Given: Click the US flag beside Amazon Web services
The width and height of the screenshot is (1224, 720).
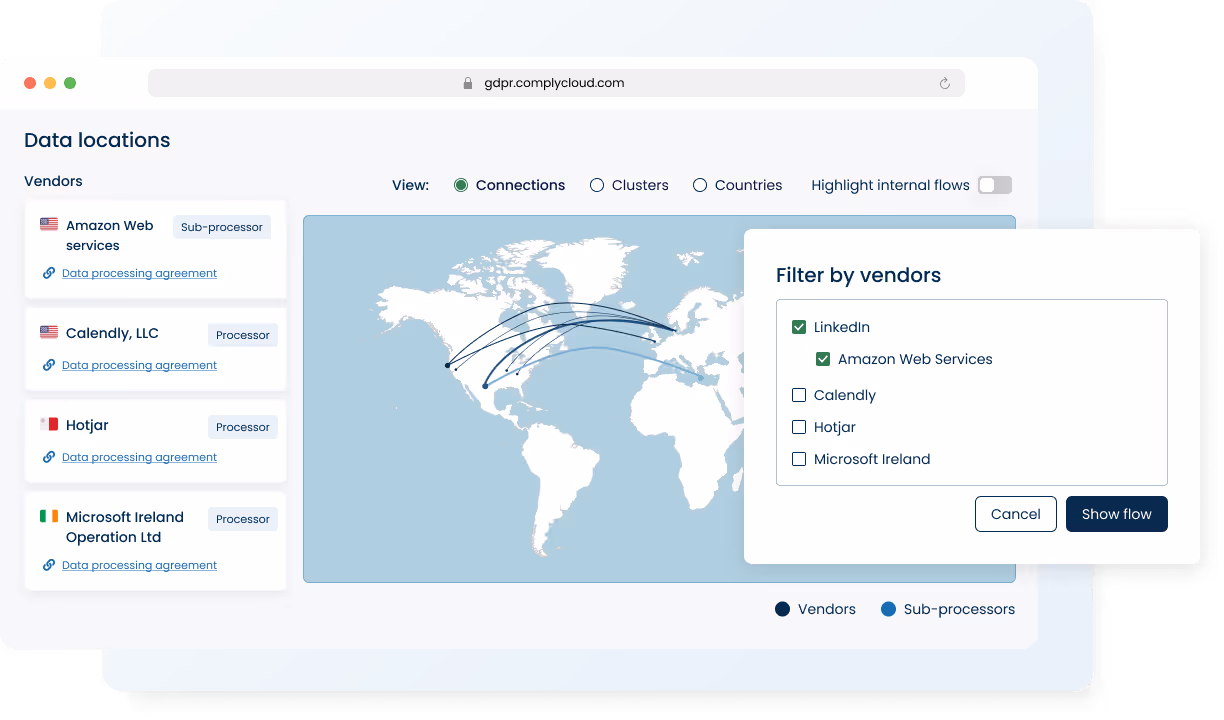Looking at the screenshot, I should tap(49, 225).
